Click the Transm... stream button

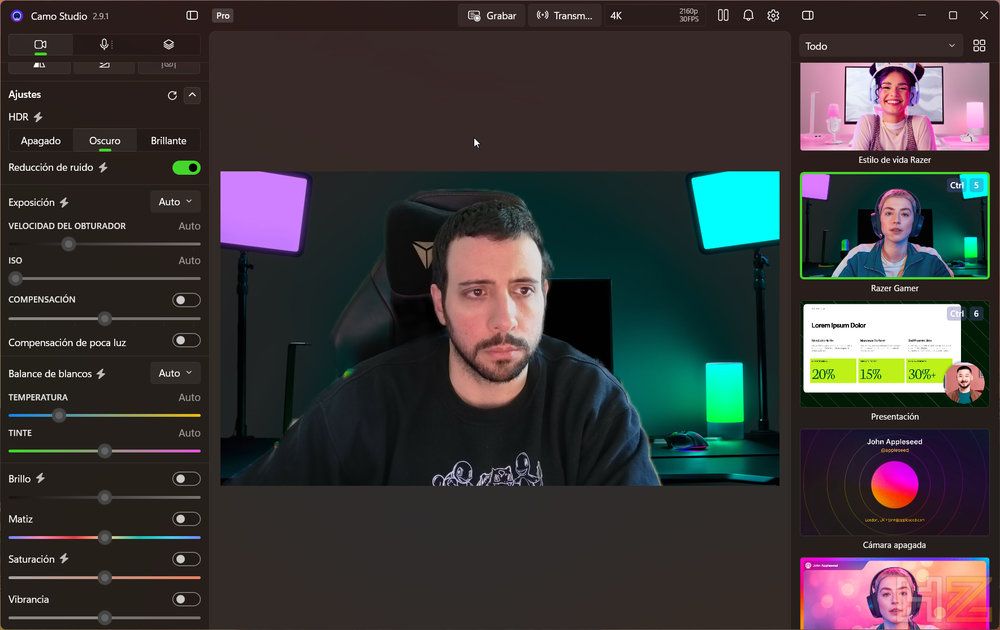tap(564, 16)
